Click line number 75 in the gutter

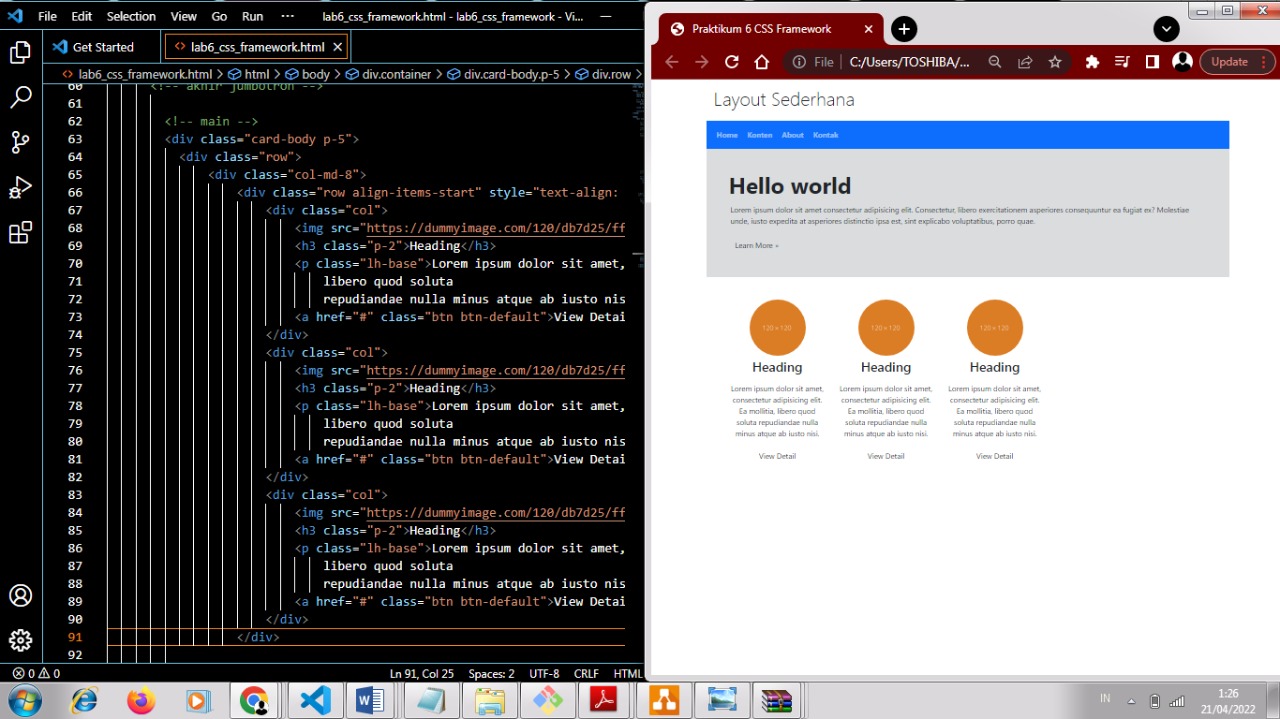tap(75, 352)
